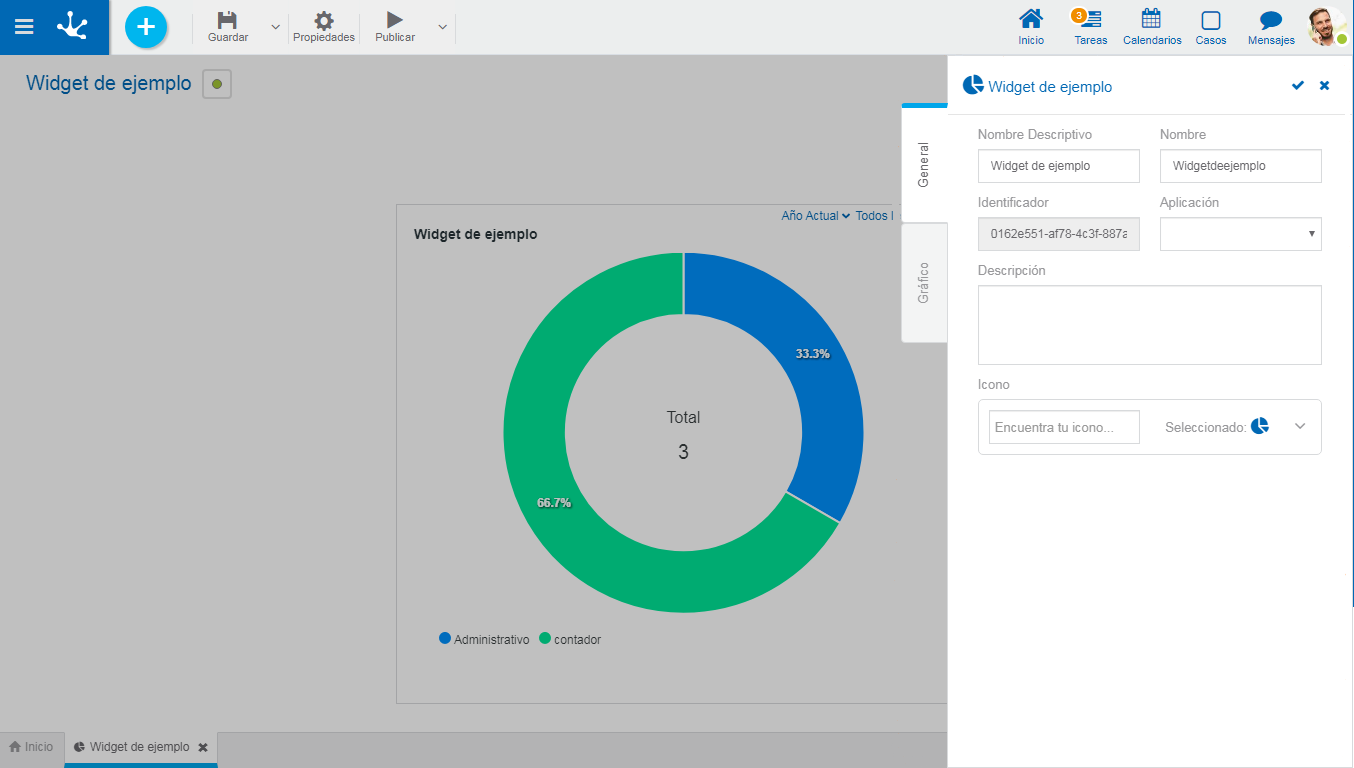Expand the Publicar dropdown arrow

443,27
